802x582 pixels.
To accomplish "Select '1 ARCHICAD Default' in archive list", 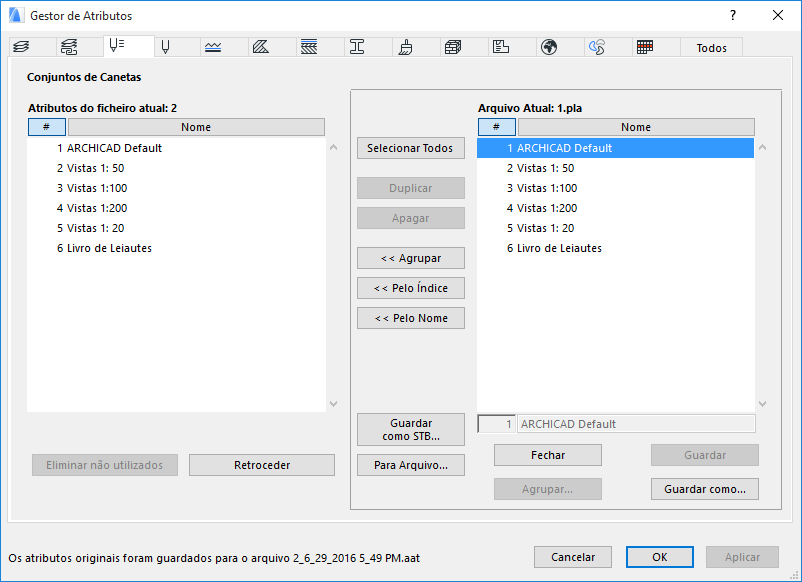I will click(616, 148).
